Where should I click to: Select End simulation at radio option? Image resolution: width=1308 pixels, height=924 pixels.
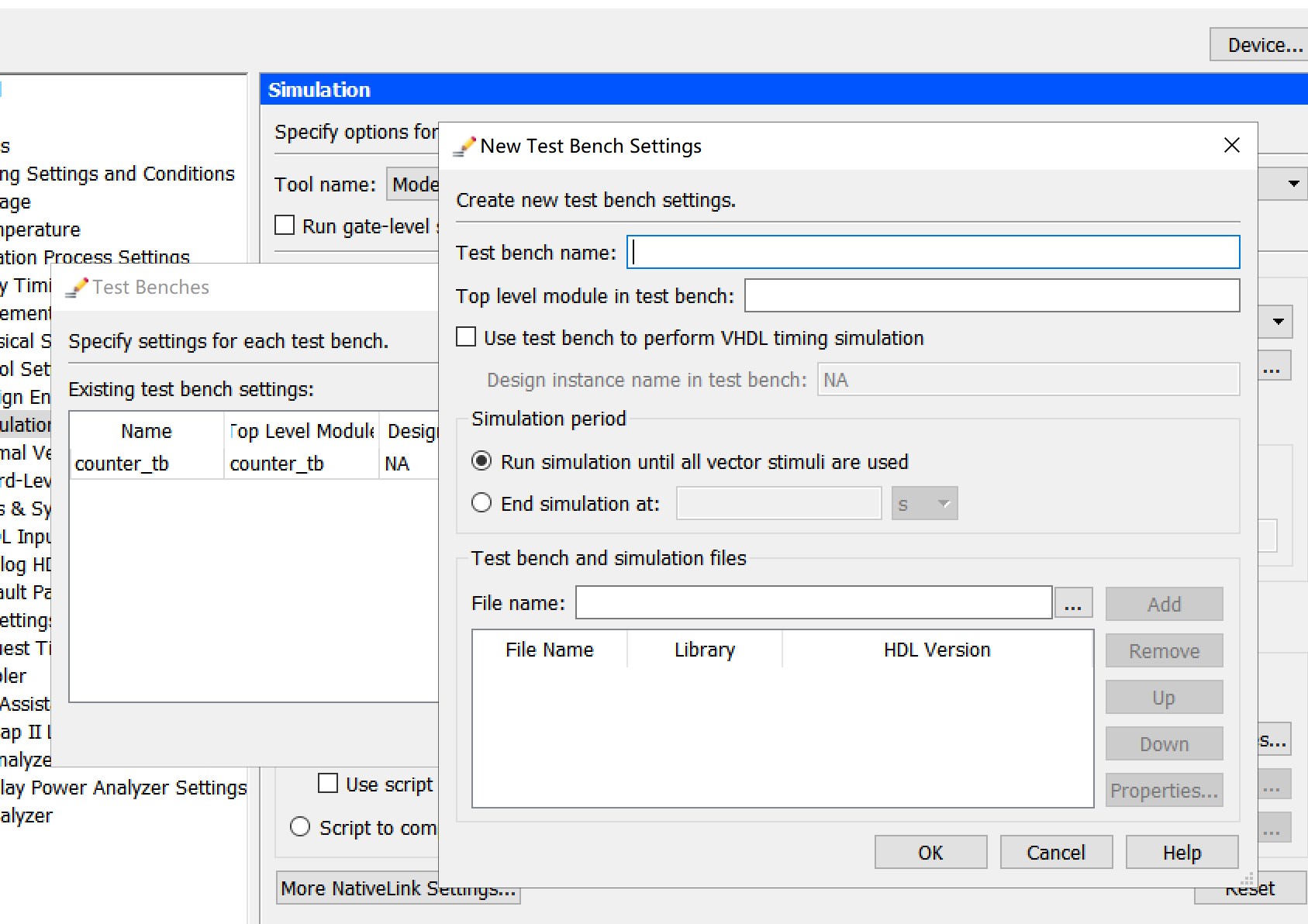coord(481,503)
